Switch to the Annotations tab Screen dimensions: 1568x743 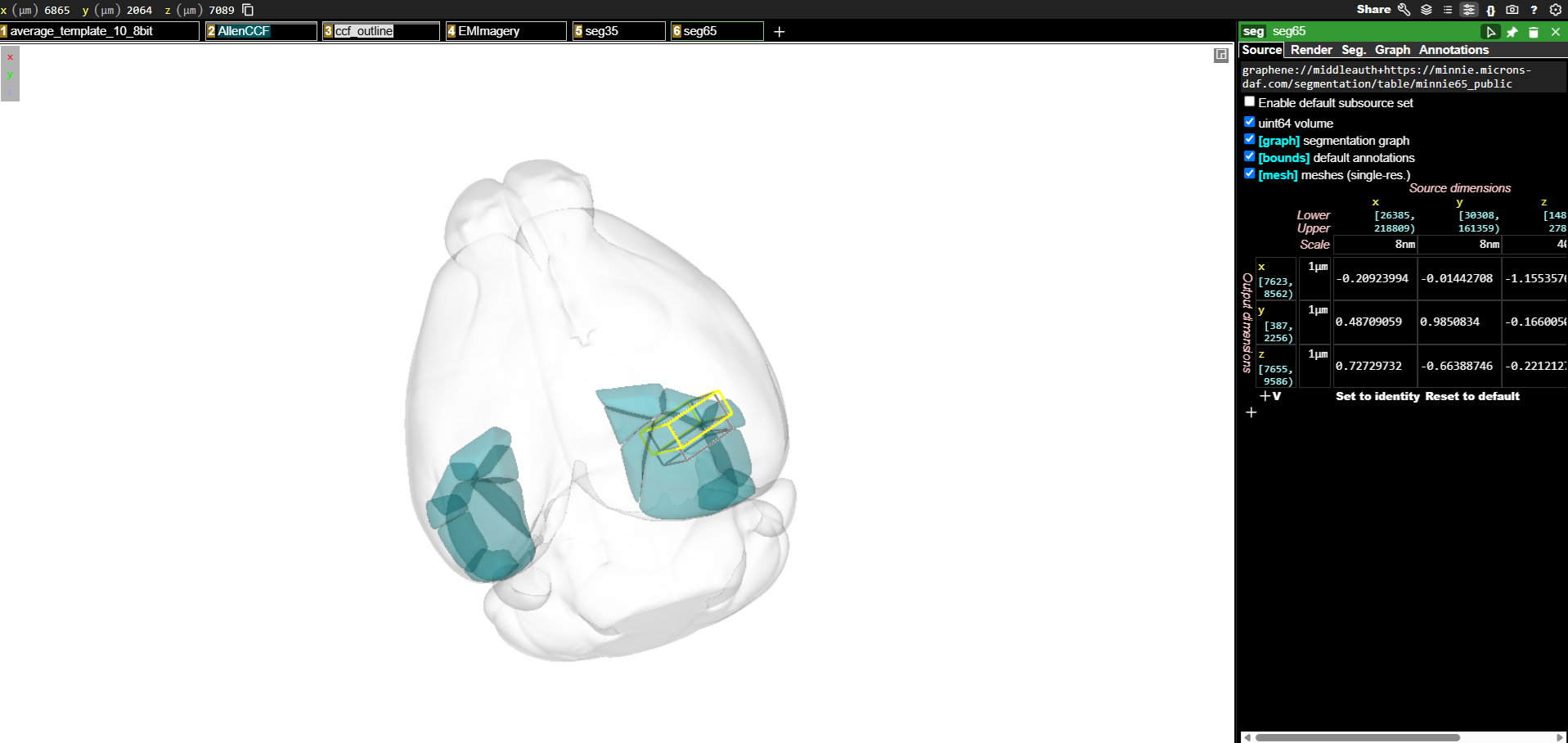(1453, 50)
